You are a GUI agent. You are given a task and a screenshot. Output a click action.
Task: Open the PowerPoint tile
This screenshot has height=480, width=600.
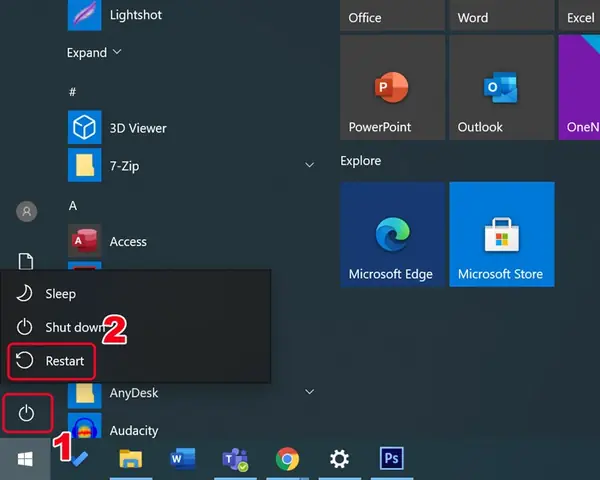click(x=392, y=88)
